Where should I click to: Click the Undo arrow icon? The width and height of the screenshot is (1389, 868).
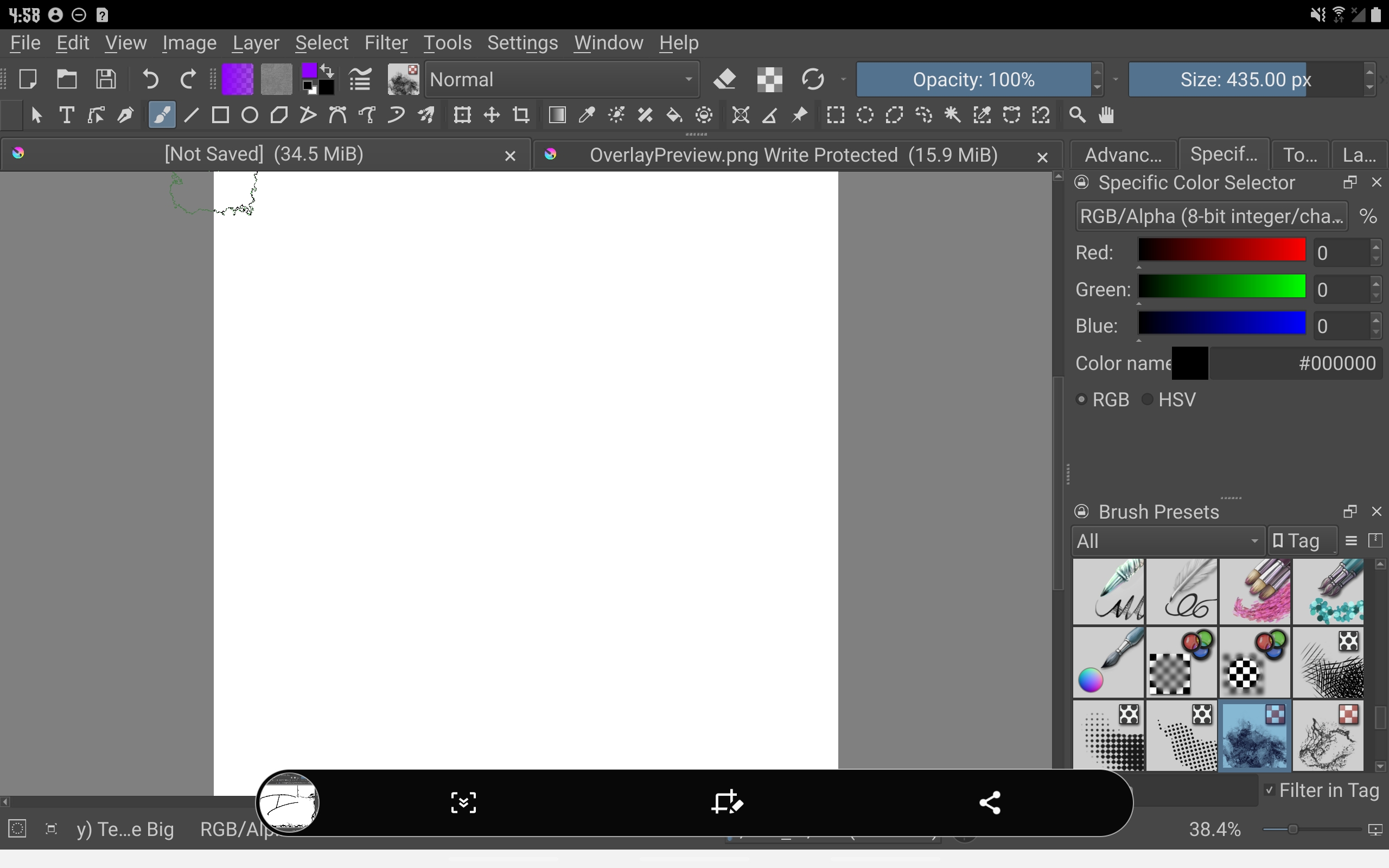tap(150, 79)
